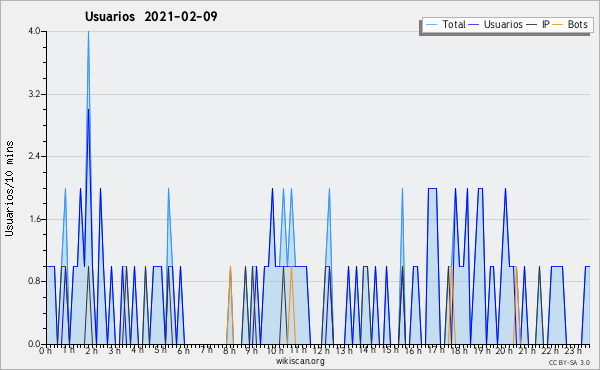Click the '3.2' y-axis value
This screenshot has width=600, height=370.
point(34,94)
